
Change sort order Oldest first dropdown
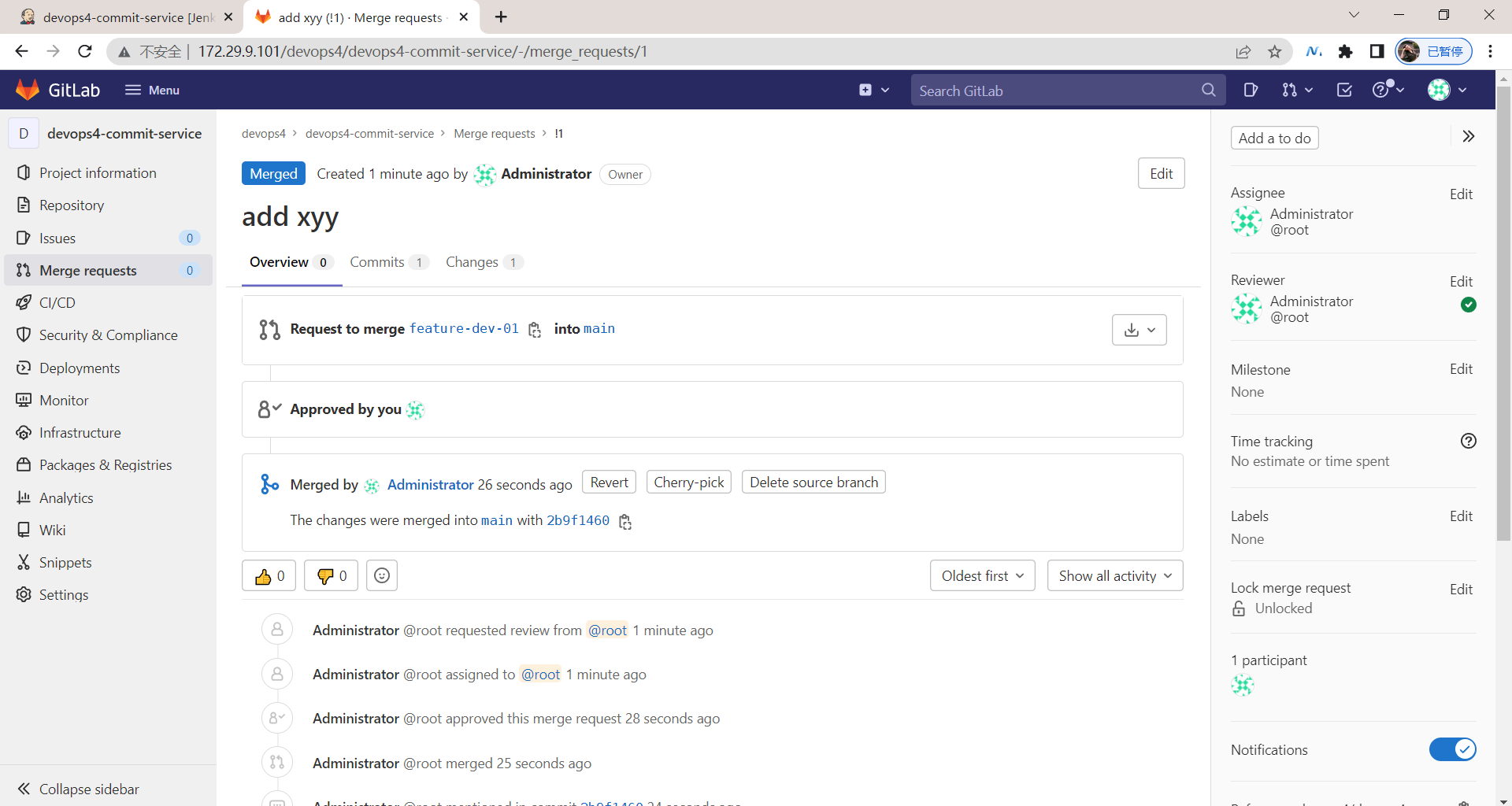[x=982, y=575]
